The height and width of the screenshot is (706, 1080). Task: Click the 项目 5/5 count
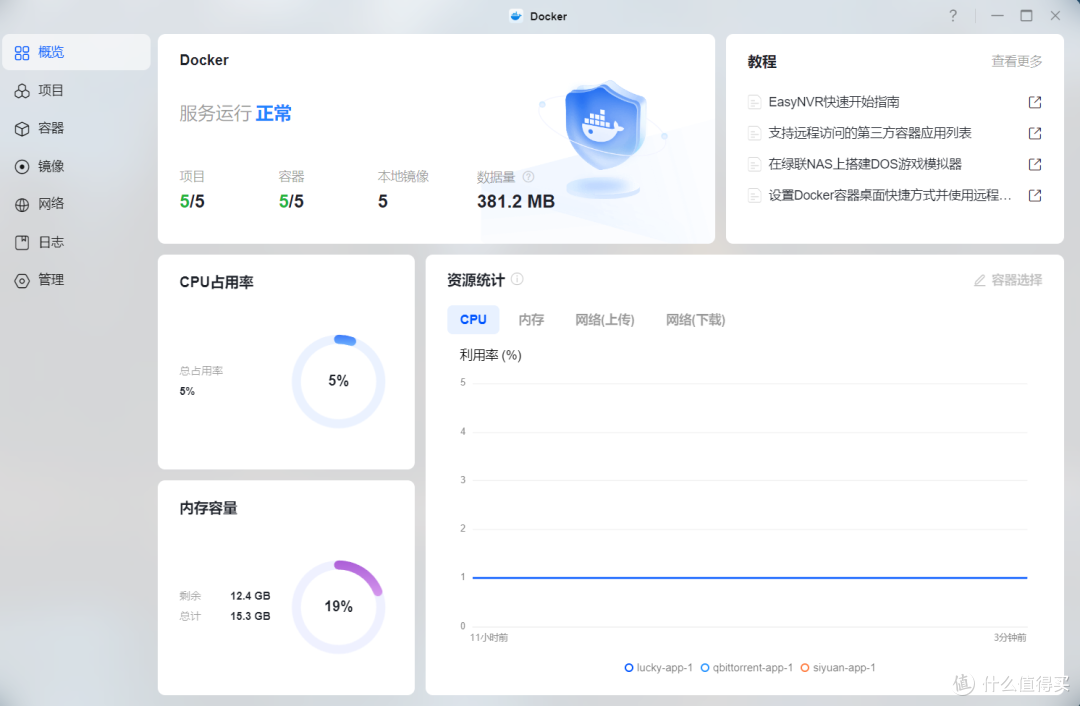pyautogui.click(x=192, y=201)
